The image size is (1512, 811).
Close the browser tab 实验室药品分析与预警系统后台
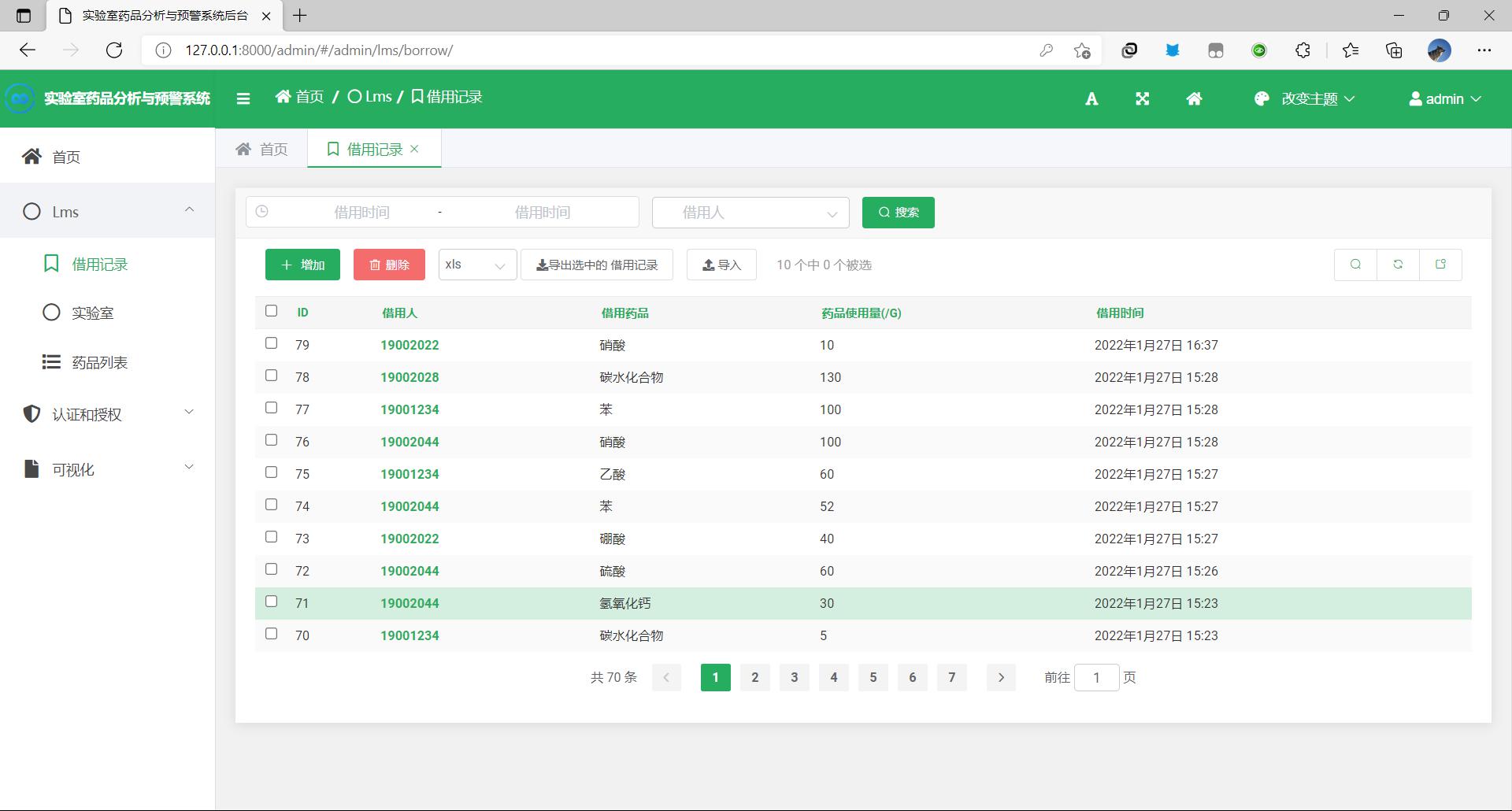266,15
